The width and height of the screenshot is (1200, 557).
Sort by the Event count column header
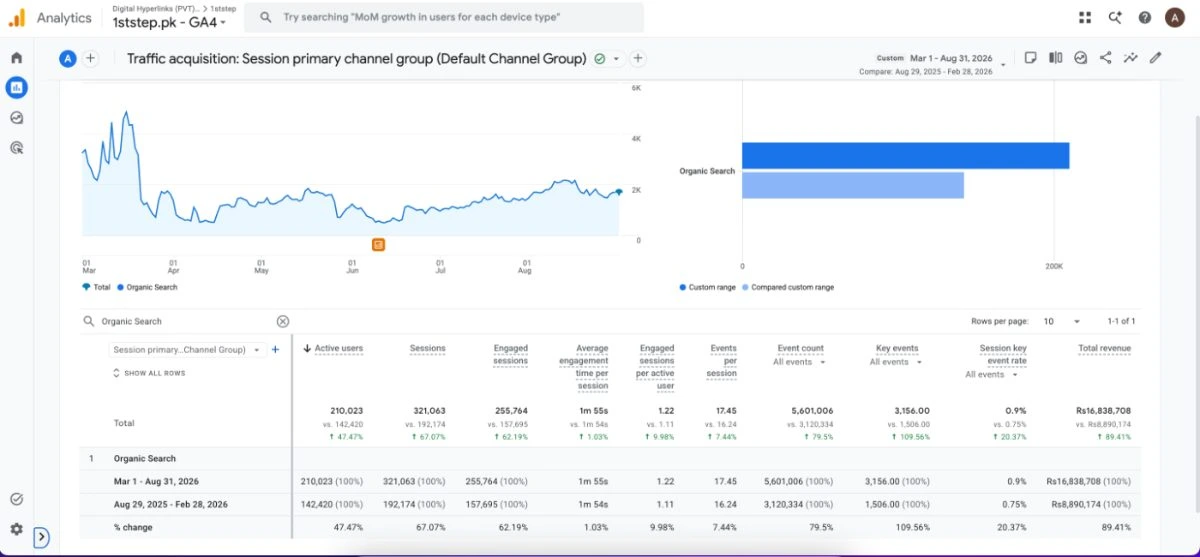click(800, 348)
